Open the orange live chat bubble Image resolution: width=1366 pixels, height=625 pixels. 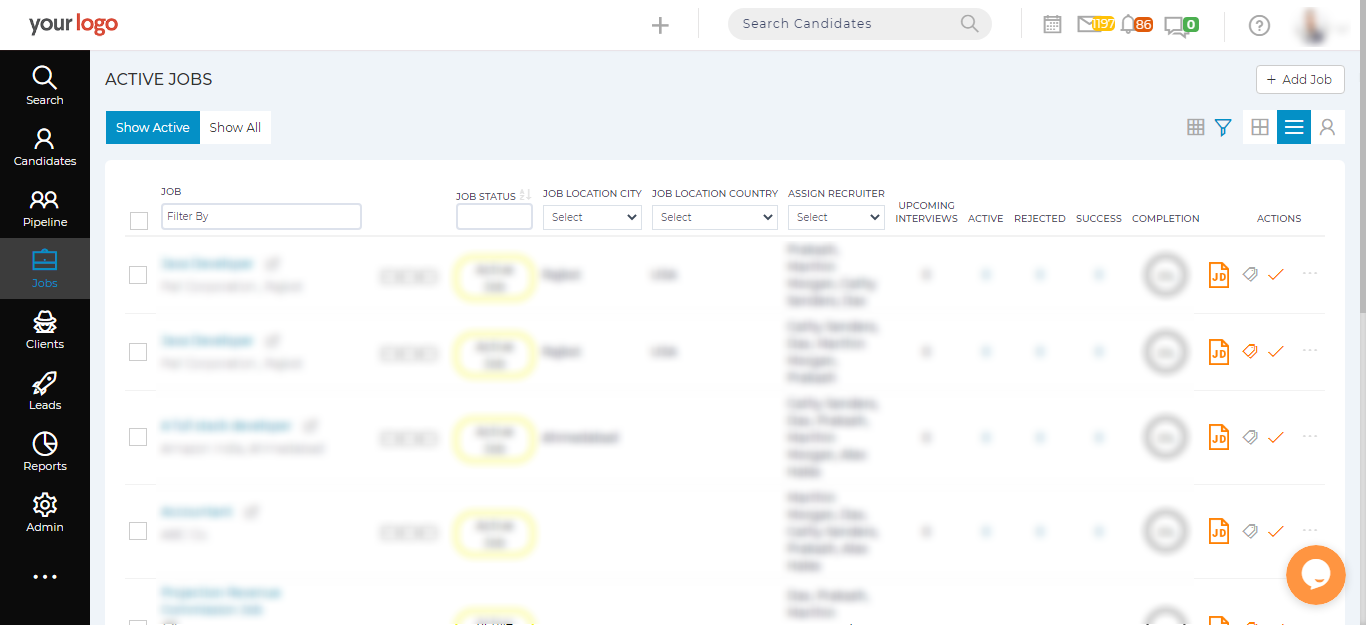coord(1316,575)
